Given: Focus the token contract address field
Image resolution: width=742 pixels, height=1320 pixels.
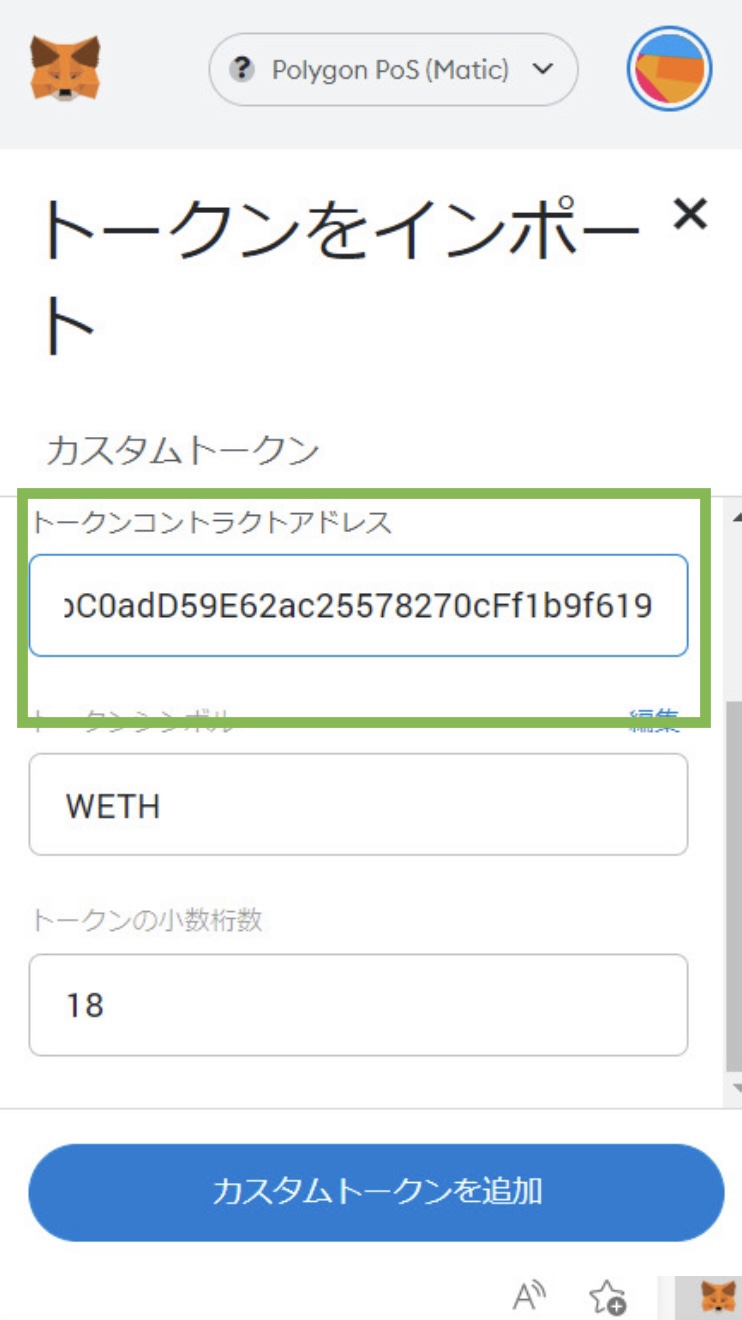Looking at the screenshot, I should (358, 605).
